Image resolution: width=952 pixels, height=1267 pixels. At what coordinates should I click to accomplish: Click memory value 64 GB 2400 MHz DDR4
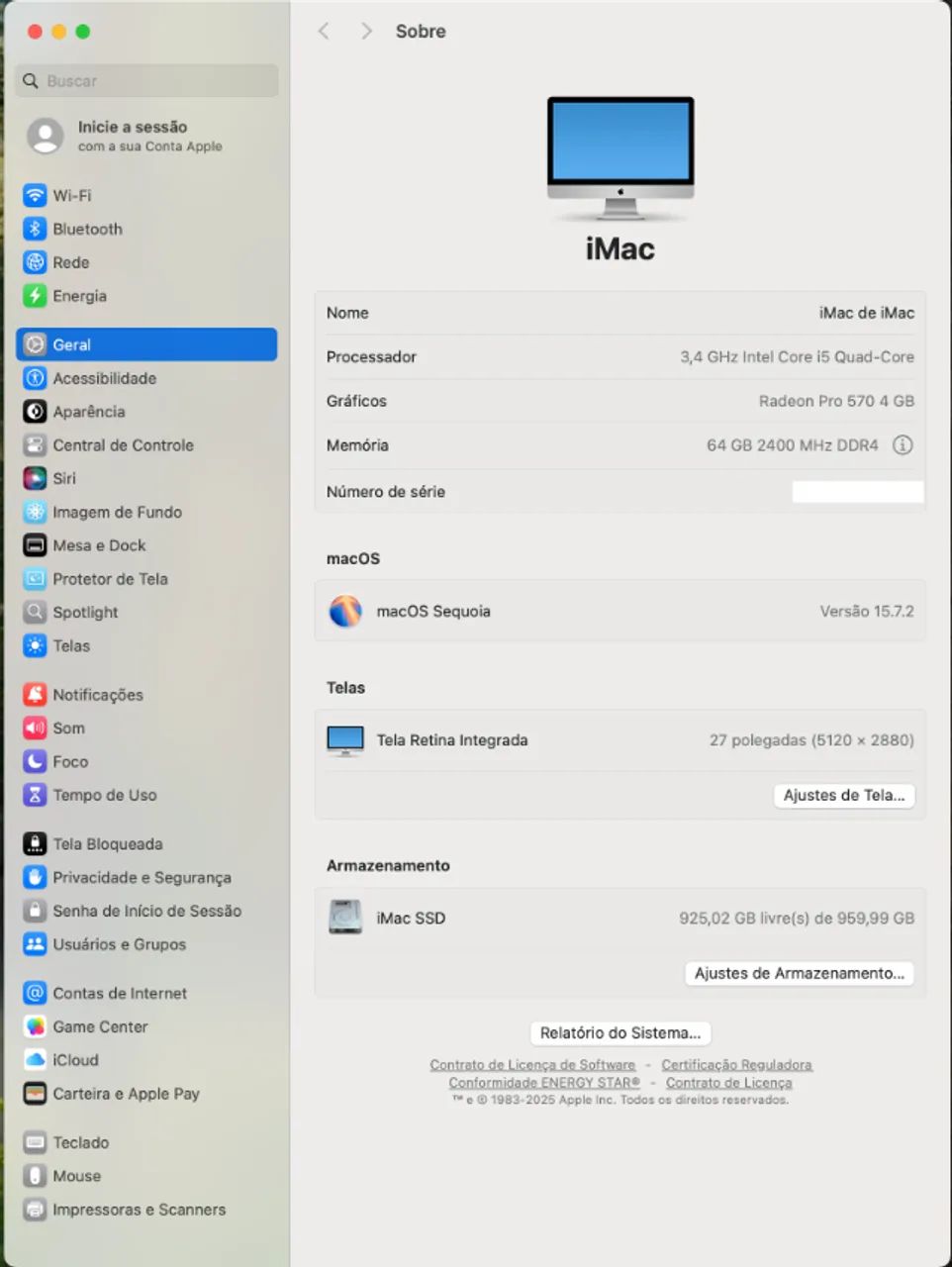793,445
